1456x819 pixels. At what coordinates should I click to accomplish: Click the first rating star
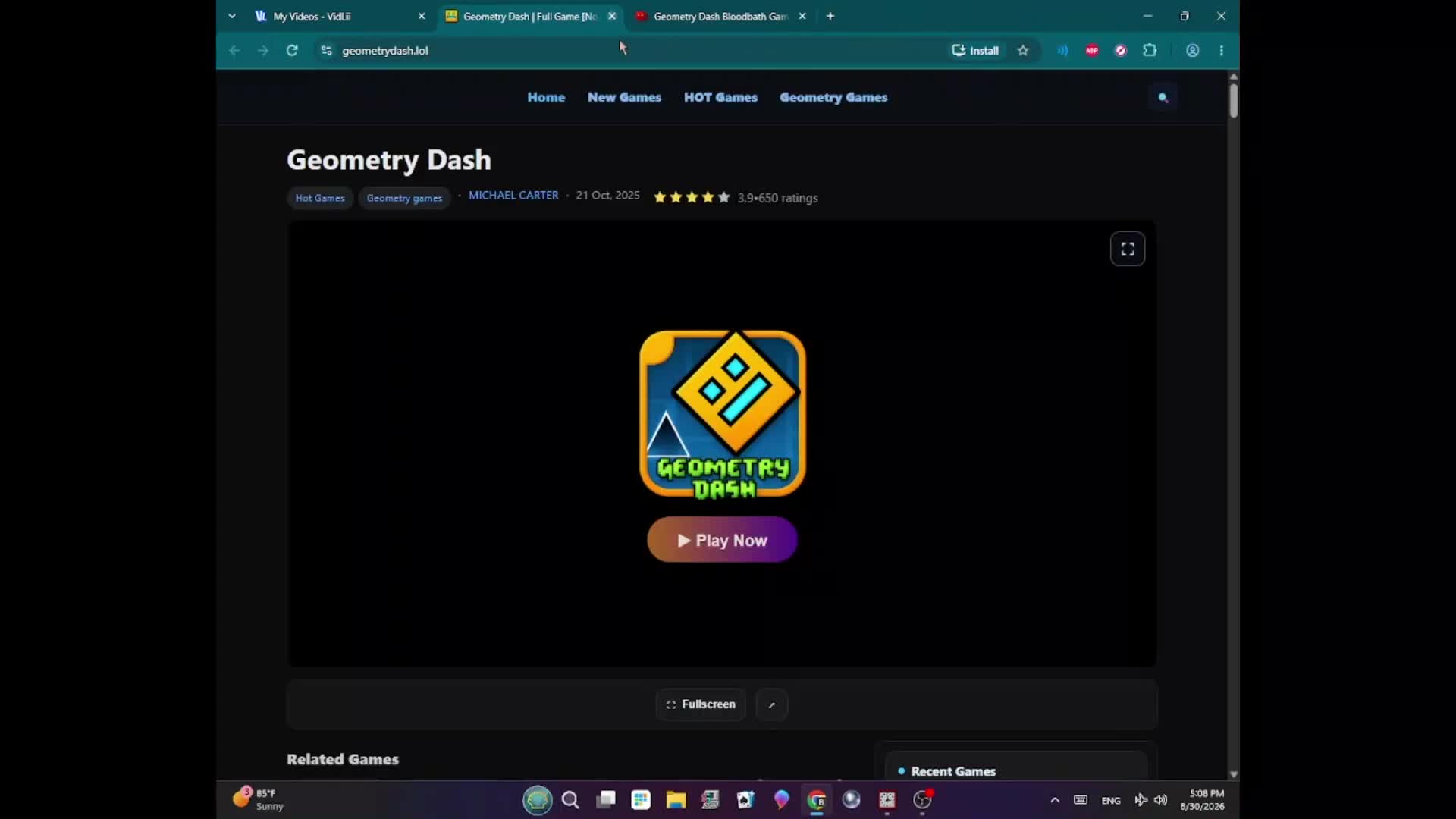click(660, 197)
